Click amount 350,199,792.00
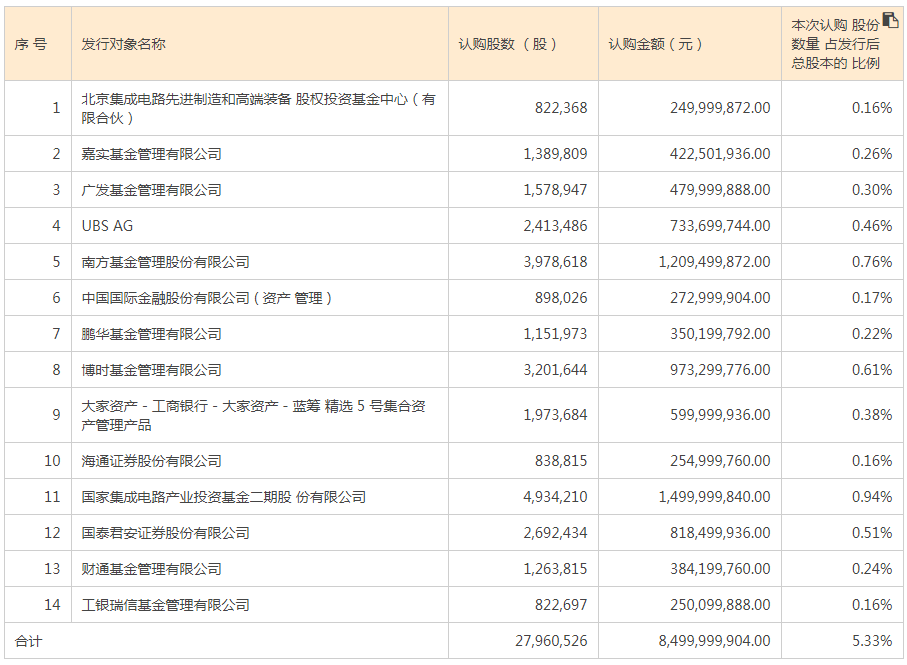Screen dimensions: 907x665 720,334
